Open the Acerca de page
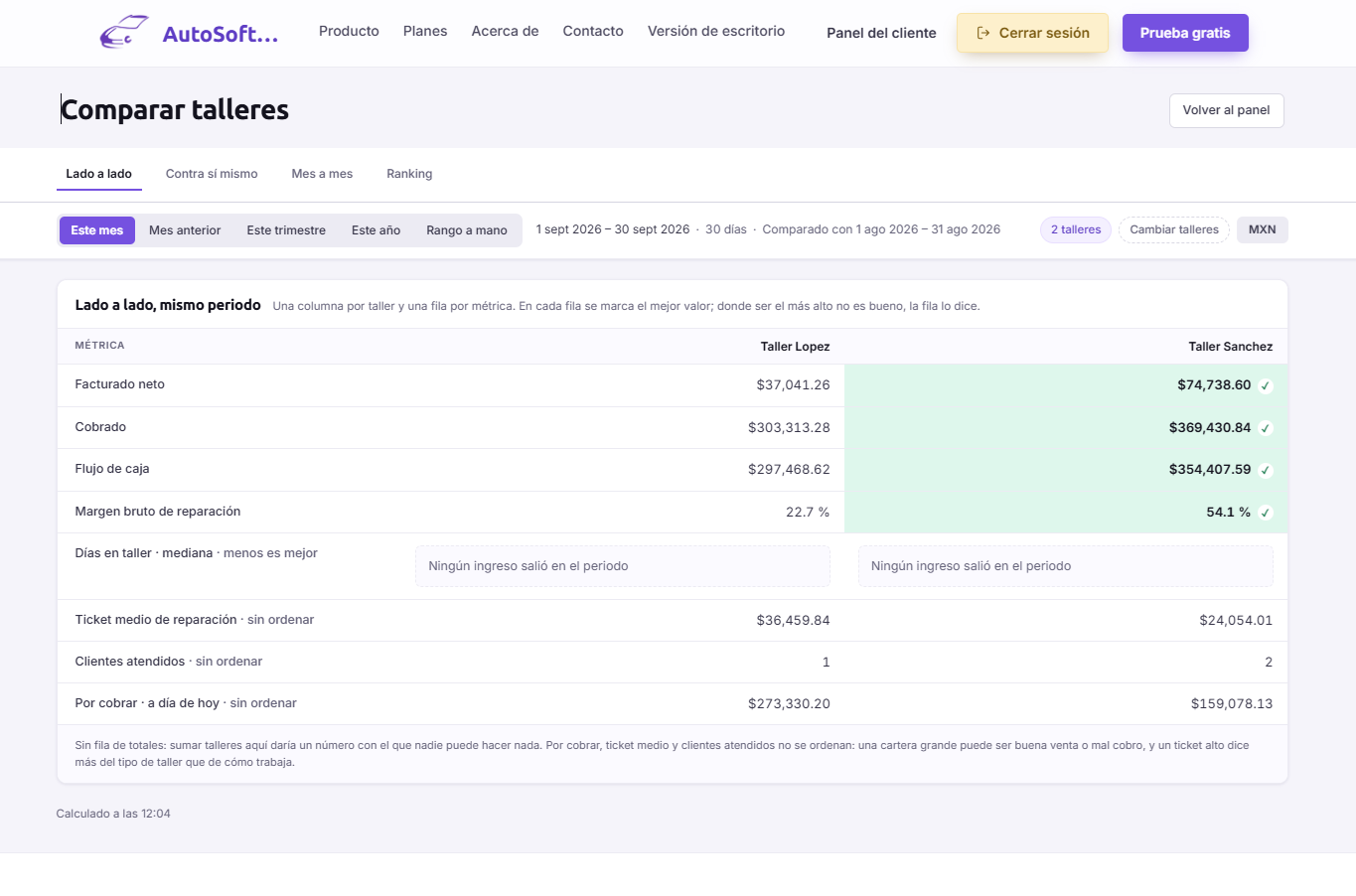Screen dimensions: 1356x896 coord(506,31)
